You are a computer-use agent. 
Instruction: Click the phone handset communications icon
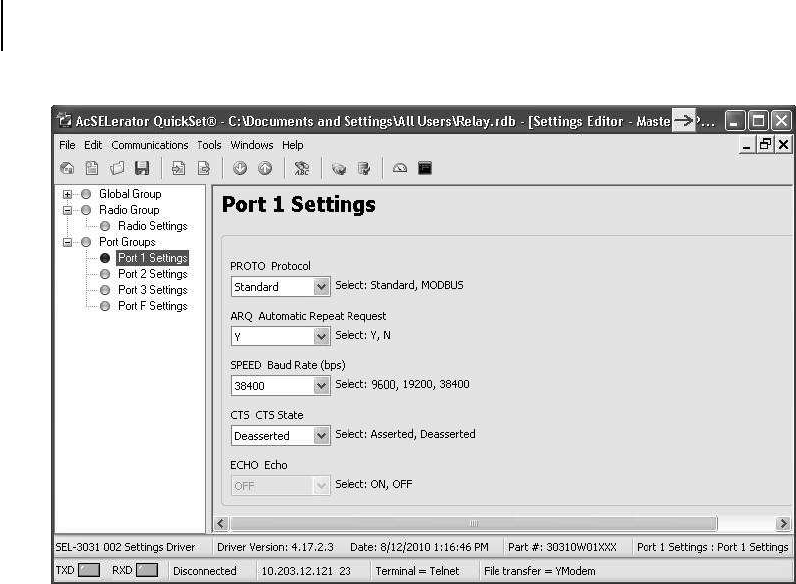point(339,168)
